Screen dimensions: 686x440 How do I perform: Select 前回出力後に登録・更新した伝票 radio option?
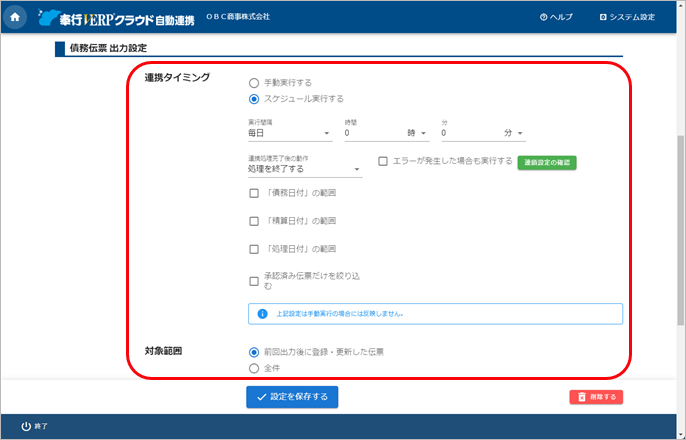pos(254,352)
